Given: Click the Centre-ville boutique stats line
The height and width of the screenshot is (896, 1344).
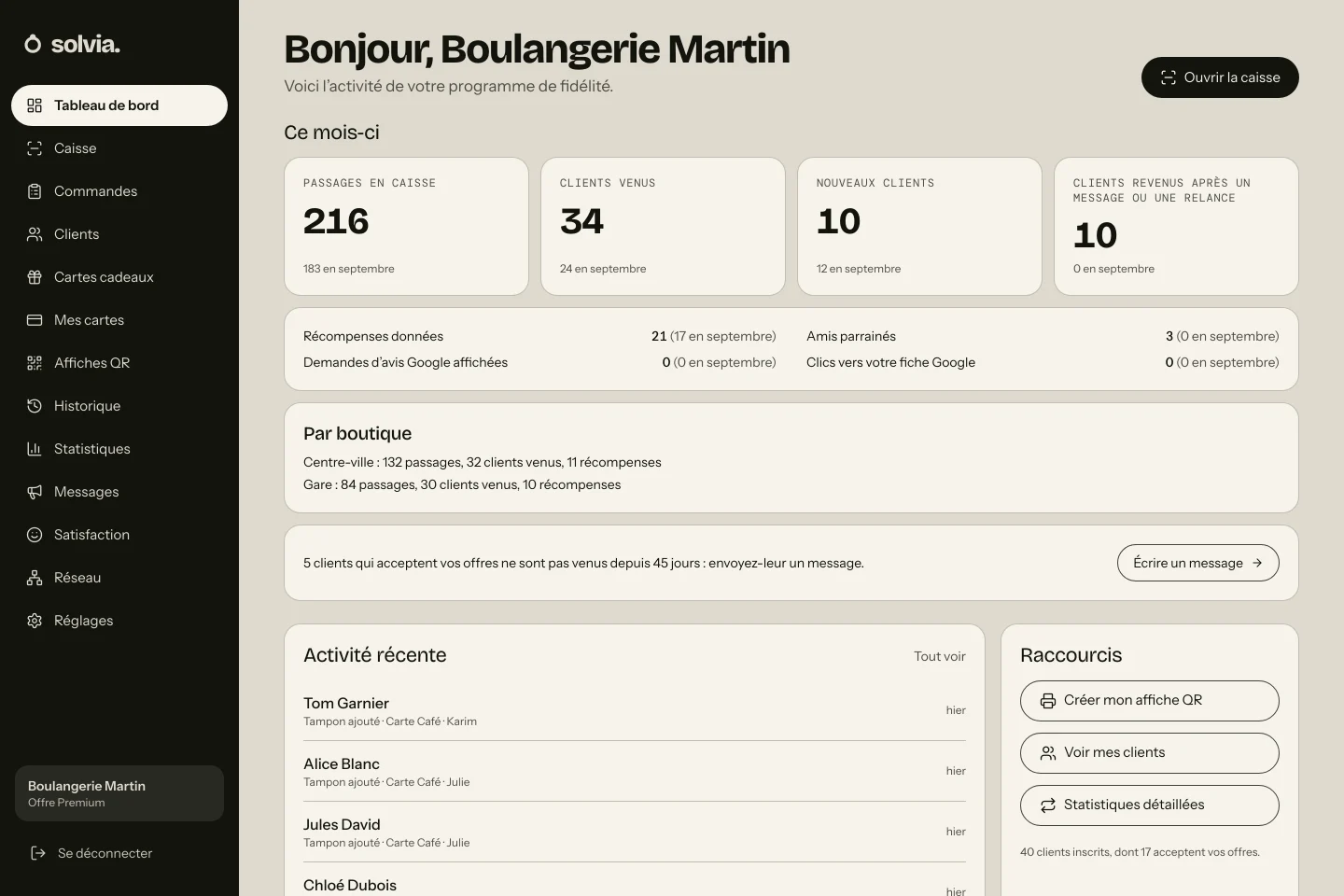Looking at the screenshot, I should pyautogui.click(x=483, y=462).
